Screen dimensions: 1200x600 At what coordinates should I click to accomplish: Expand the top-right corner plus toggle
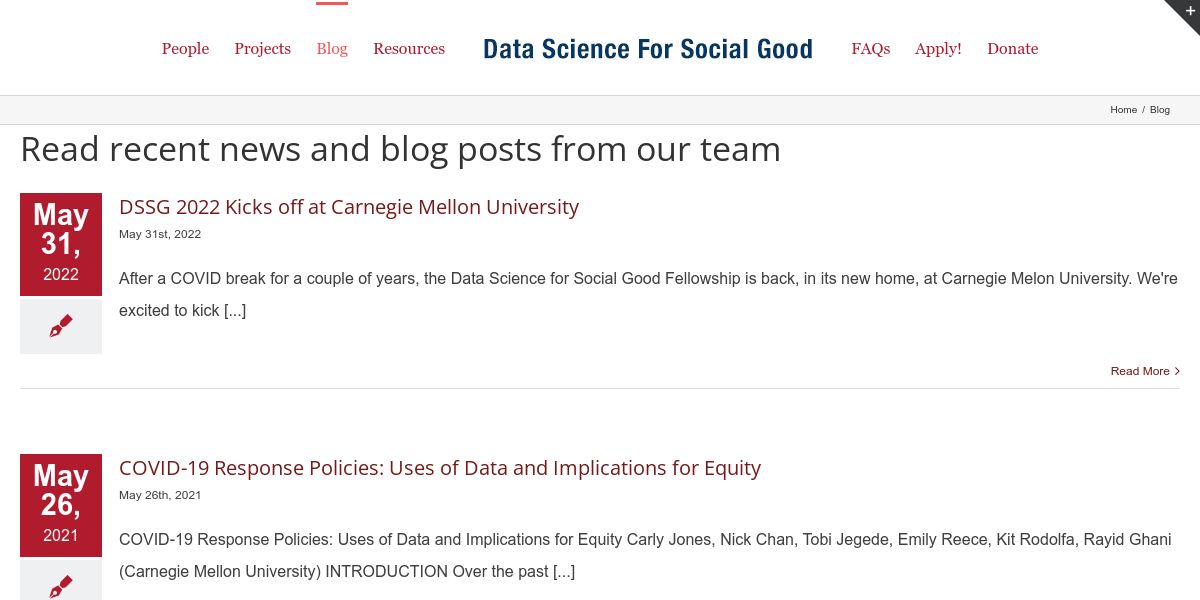pyautogui.click(x=1189, y=10)
